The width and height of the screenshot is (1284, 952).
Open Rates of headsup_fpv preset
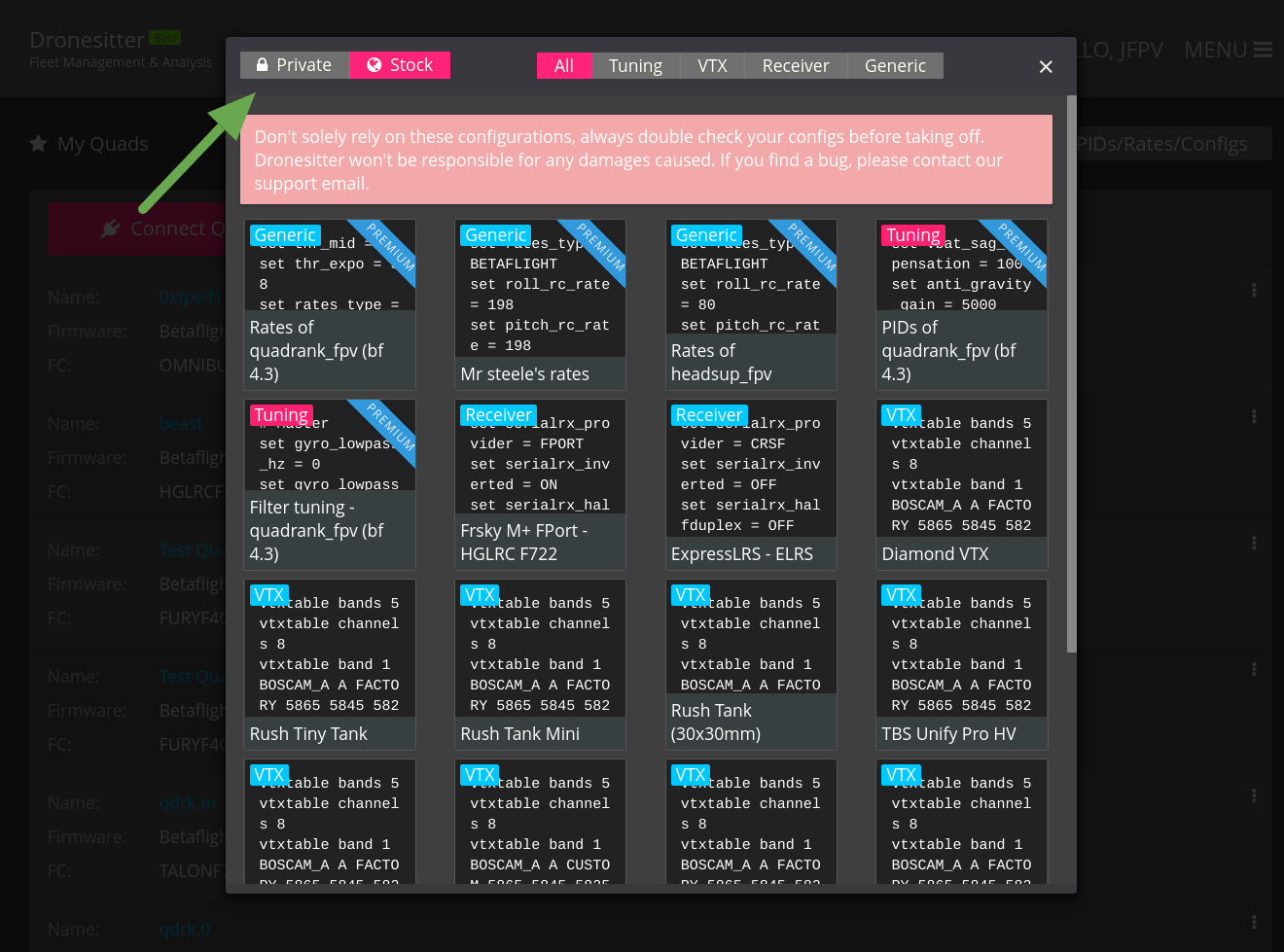751,305
